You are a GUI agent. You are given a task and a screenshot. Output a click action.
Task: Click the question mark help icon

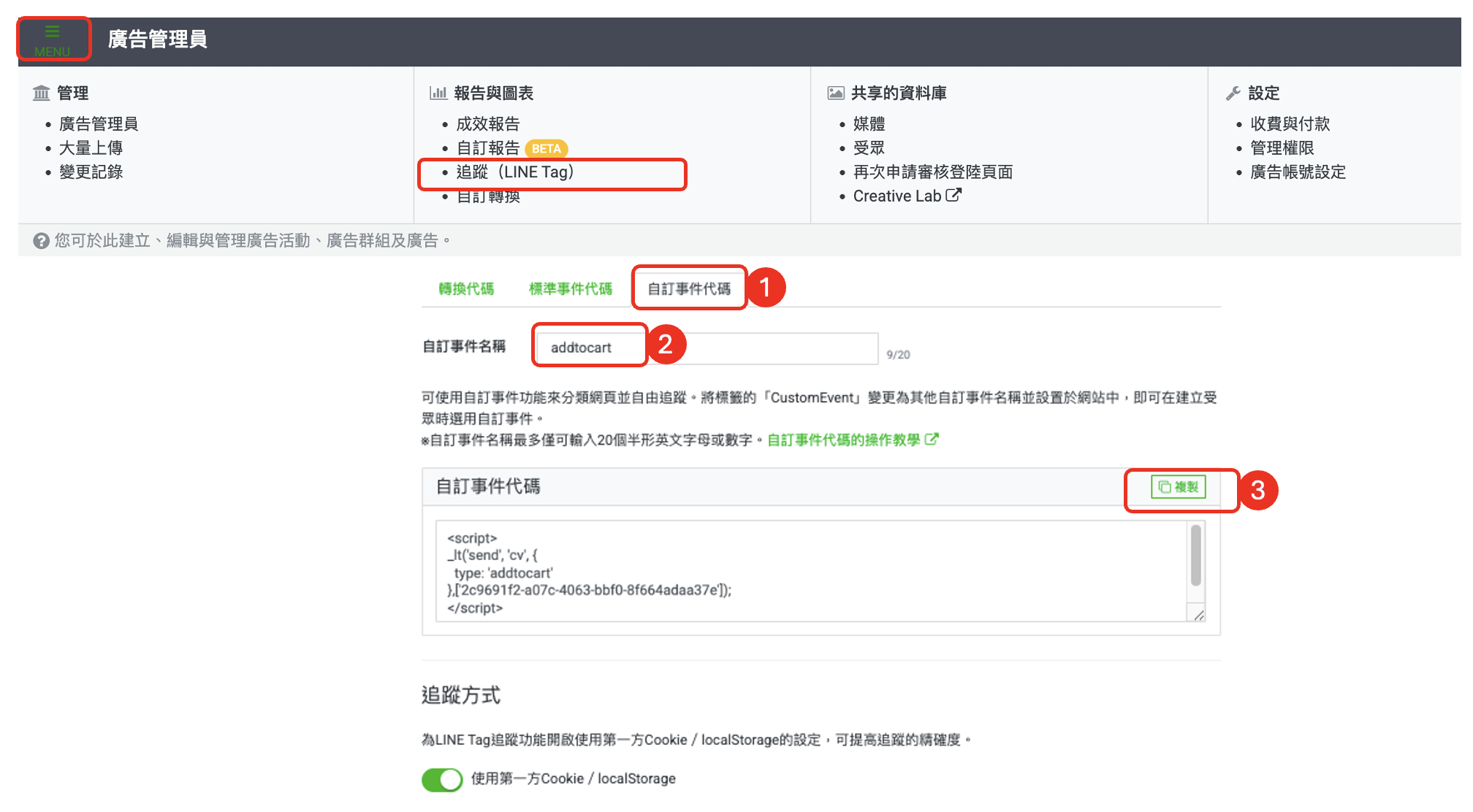click(x=42, y=241)
